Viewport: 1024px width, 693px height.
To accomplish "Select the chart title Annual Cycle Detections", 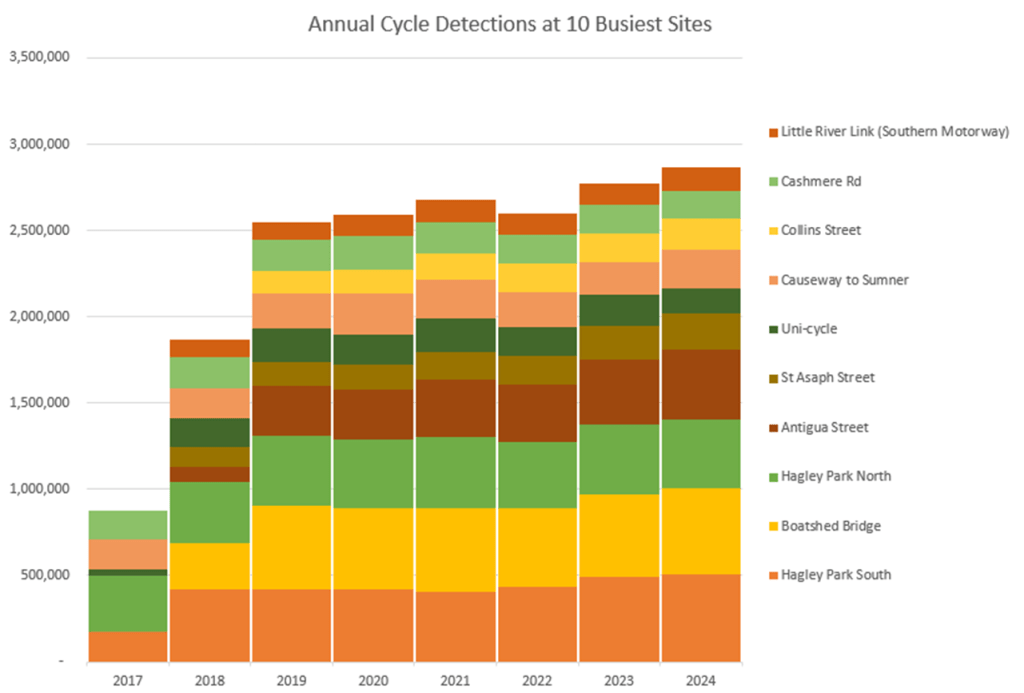I will point(510,25).
